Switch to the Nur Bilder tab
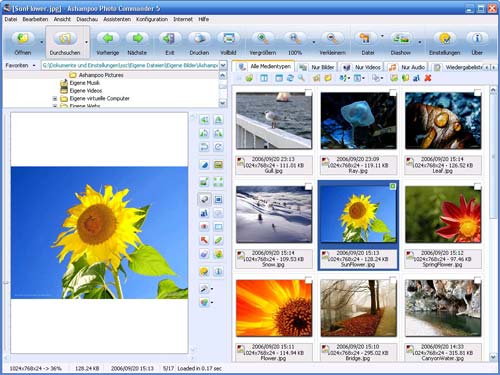The width and height of the screenshot is (500, 375). coord(318,67)
